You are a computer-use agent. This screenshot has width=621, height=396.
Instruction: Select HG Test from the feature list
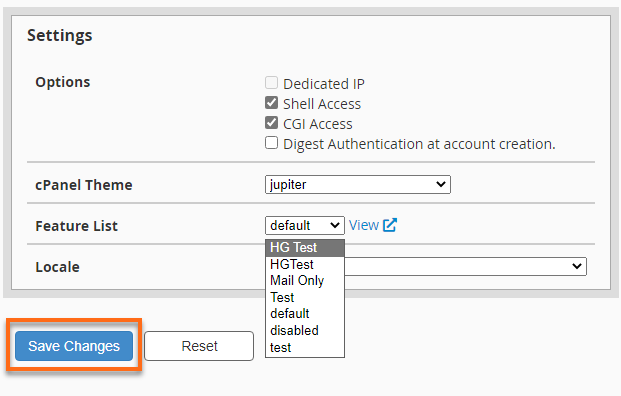pyautogui.click(x=305, y=248)
